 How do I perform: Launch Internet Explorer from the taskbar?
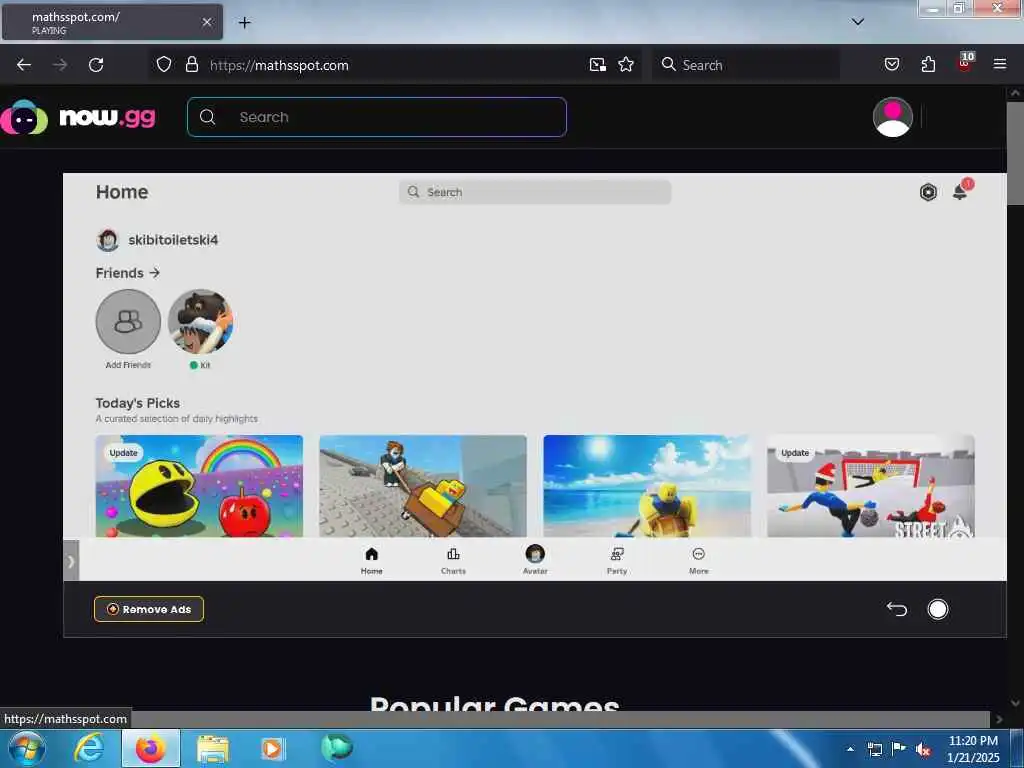point(89,748)
